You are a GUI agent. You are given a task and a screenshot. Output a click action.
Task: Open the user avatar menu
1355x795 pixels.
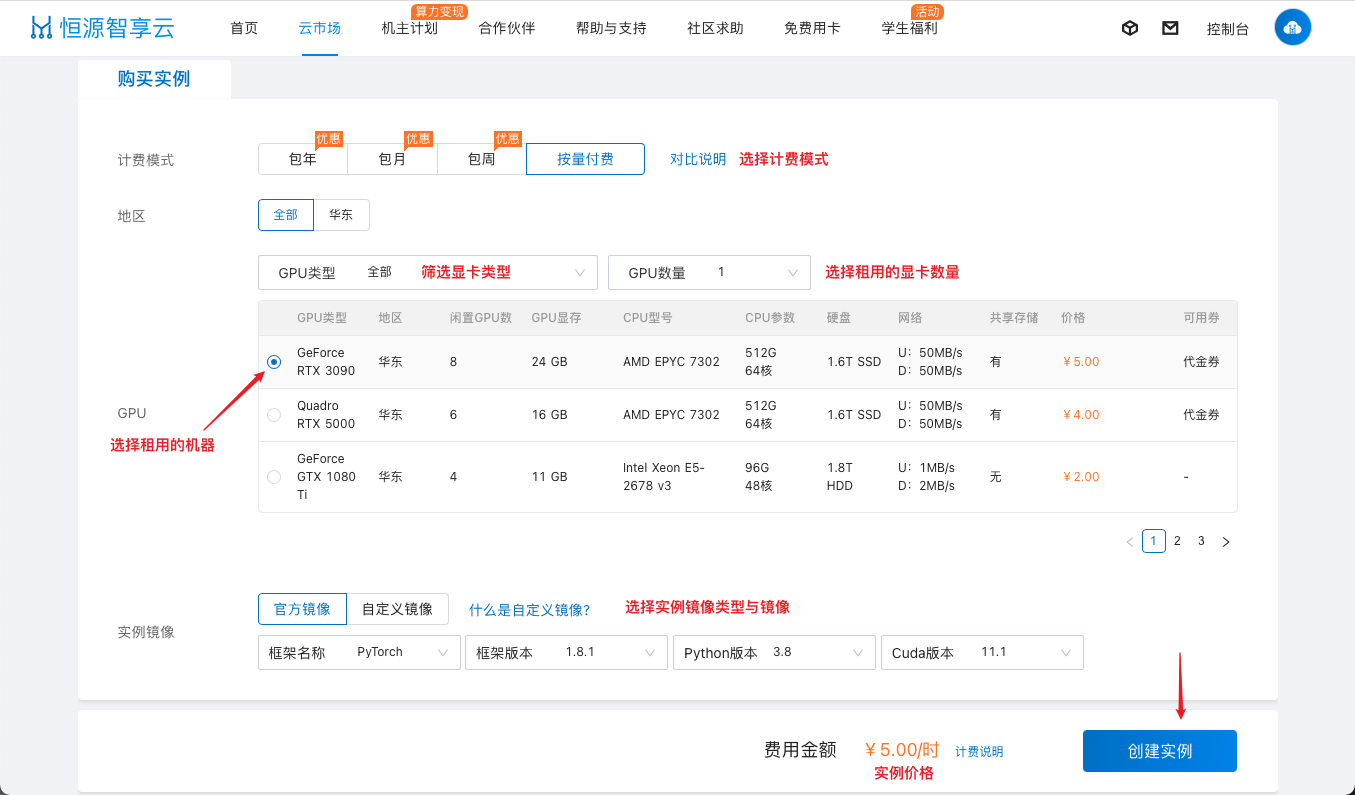pos(1293,28)
